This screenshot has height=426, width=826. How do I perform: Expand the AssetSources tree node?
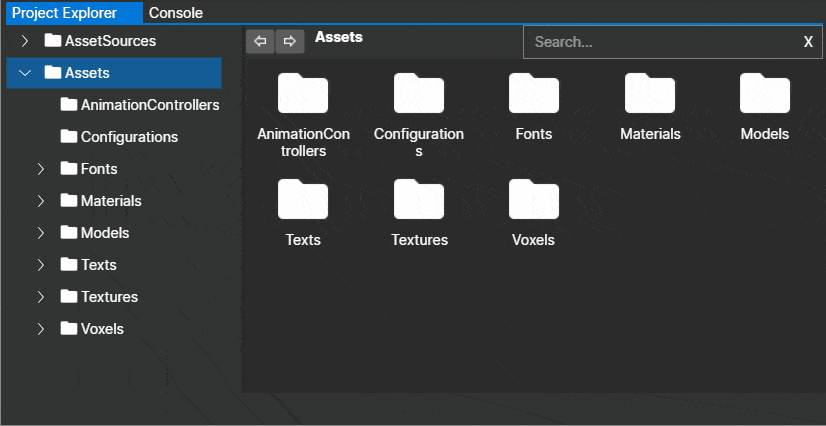[x=24, y=41]
